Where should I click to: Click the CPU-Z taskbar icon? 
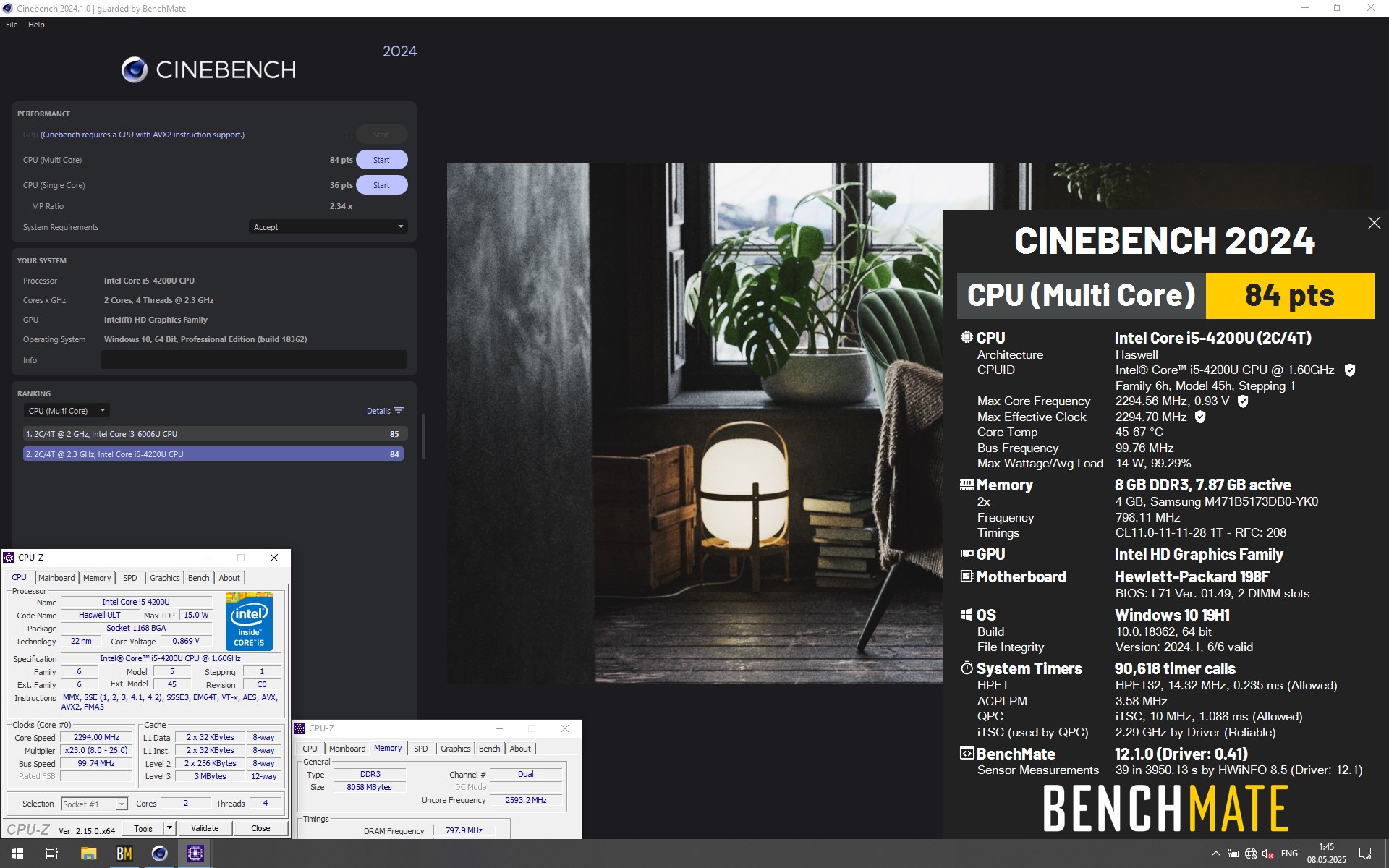tap(195, 854)
